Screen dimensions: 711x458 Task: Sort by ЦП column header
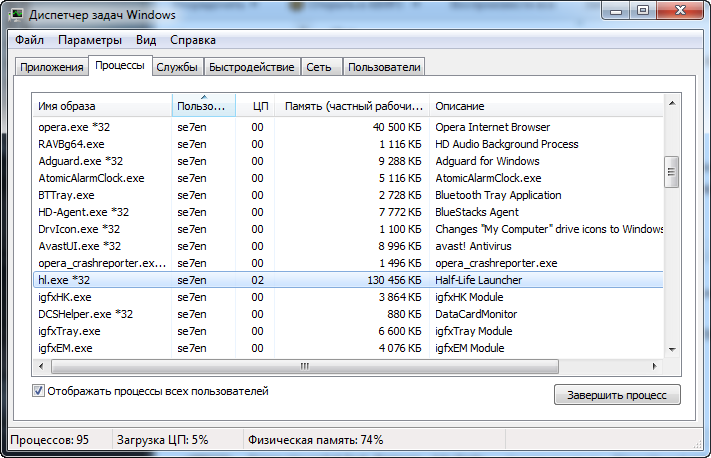[x=255, y=106]
